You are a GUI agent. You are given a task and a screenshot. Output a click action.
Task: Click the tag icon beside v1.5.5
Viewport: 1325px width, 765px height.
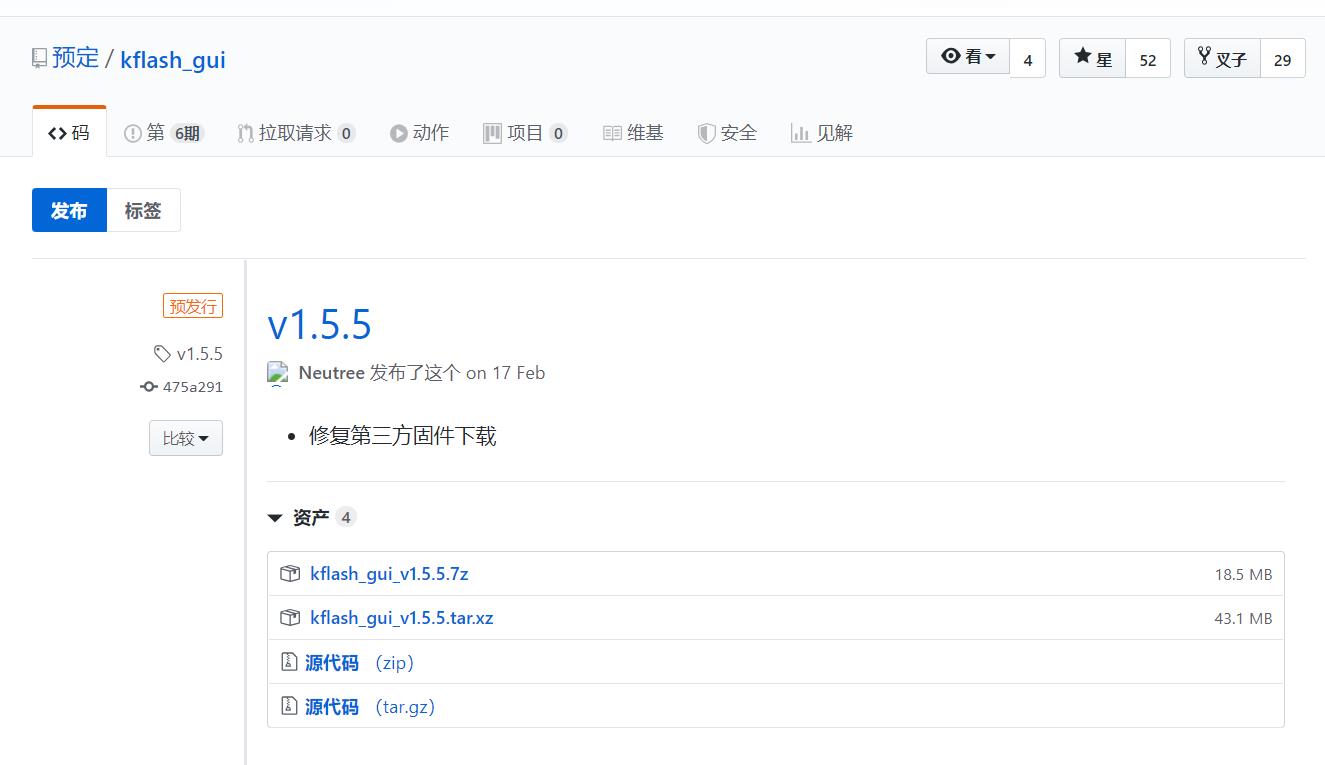pos(162,353)
